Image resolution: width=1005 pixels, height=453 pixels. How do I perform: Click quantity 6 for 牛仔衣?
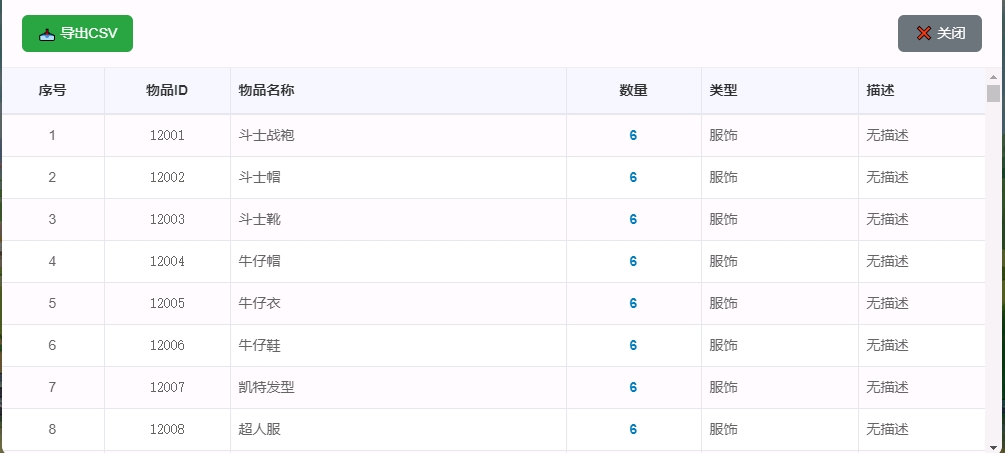point(633,303)
